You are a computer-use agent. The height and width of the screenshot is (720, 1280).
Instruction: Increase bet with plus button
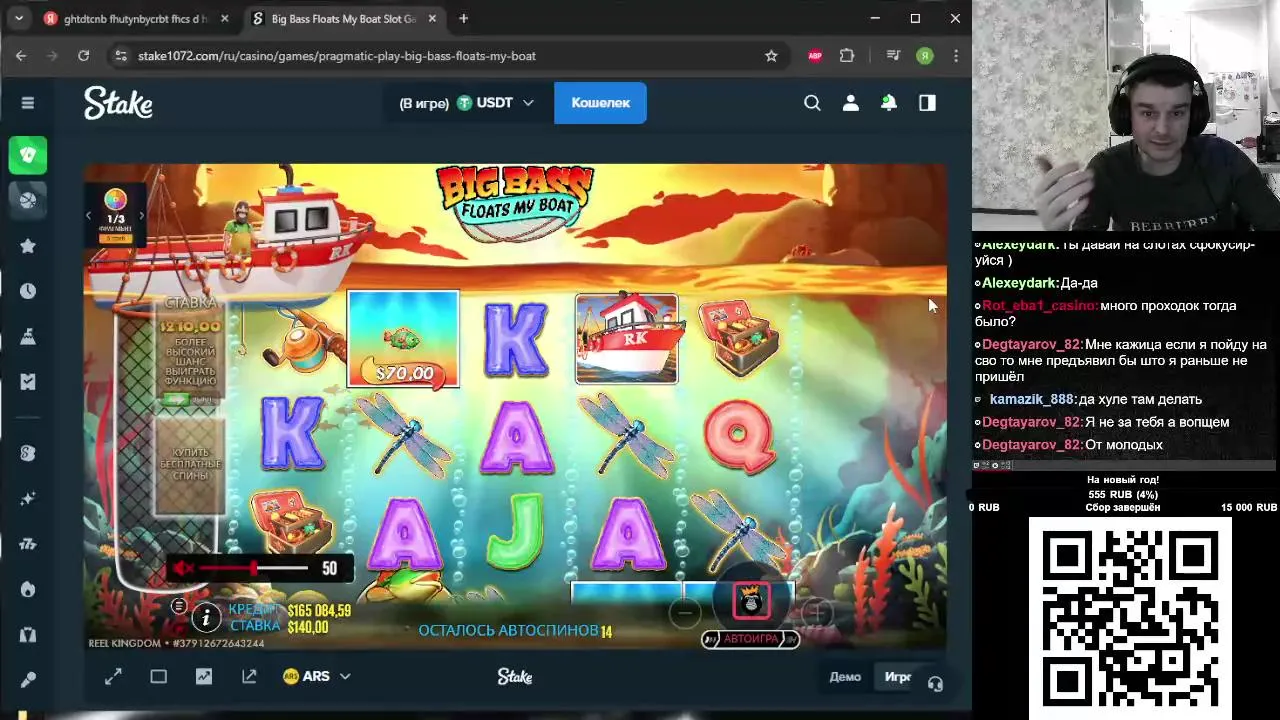coord(816,612)
